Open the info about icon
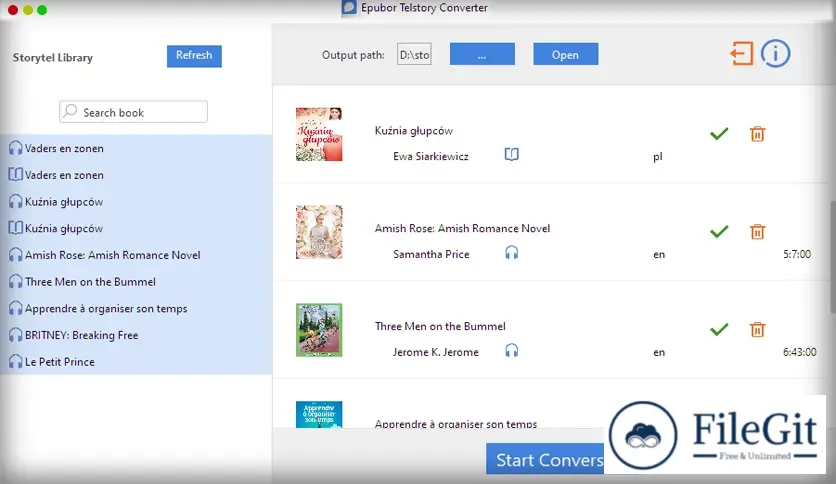The image size is (836, 484). (x=775, y=54)
